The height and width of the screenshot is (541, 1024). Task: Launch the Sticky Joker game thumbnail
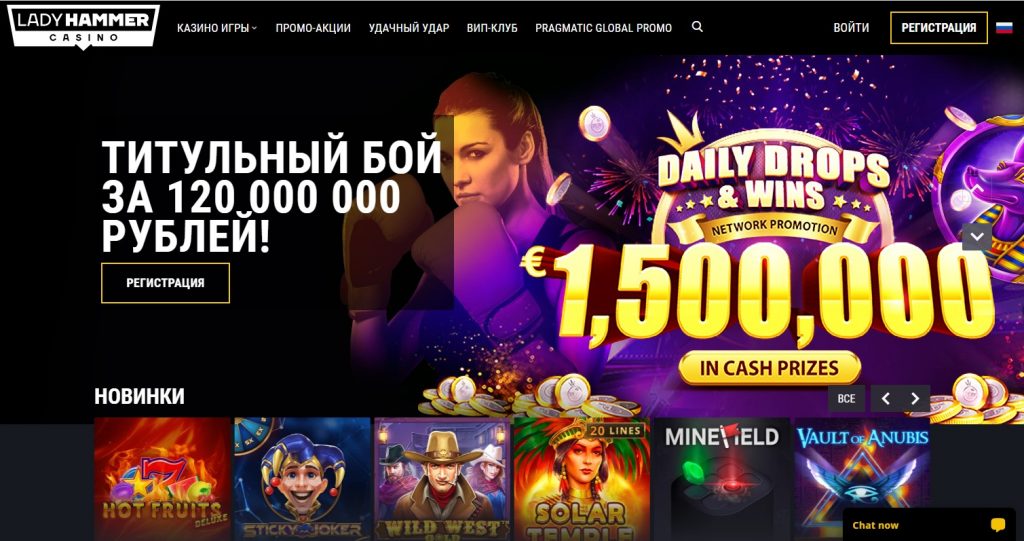(x=302, y=479)
